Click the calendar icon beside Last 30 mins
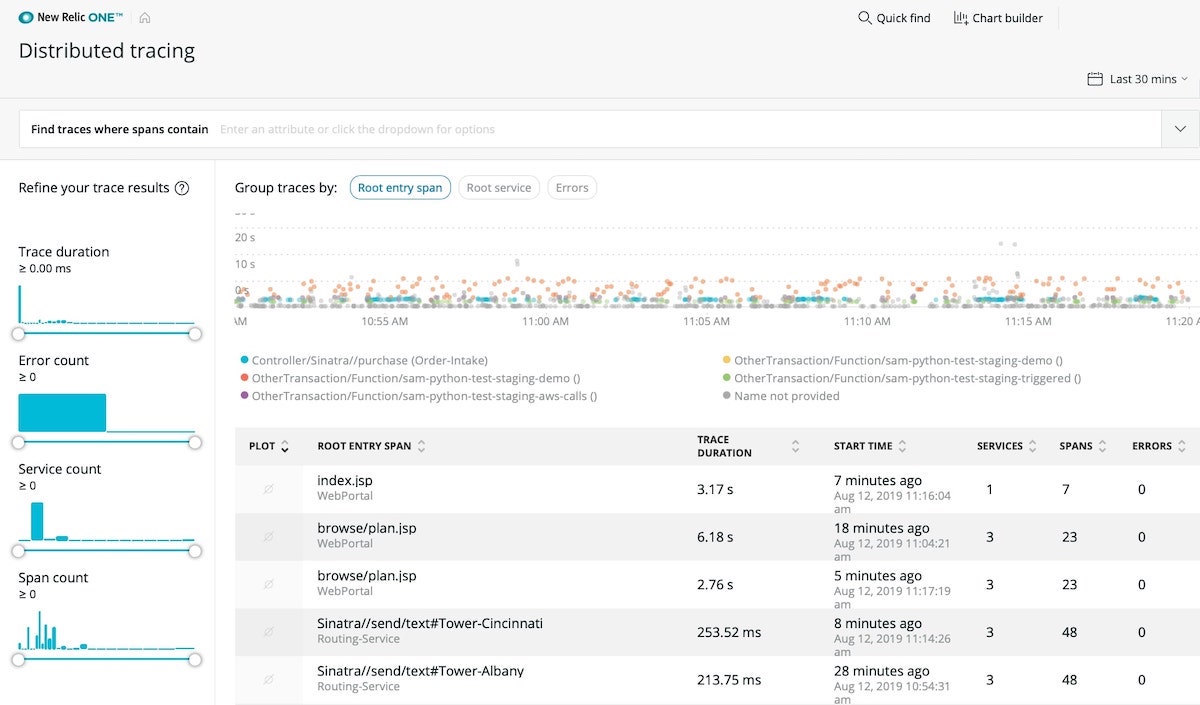Viewport: 1200px width, 705px height. tap(1095, 79)
